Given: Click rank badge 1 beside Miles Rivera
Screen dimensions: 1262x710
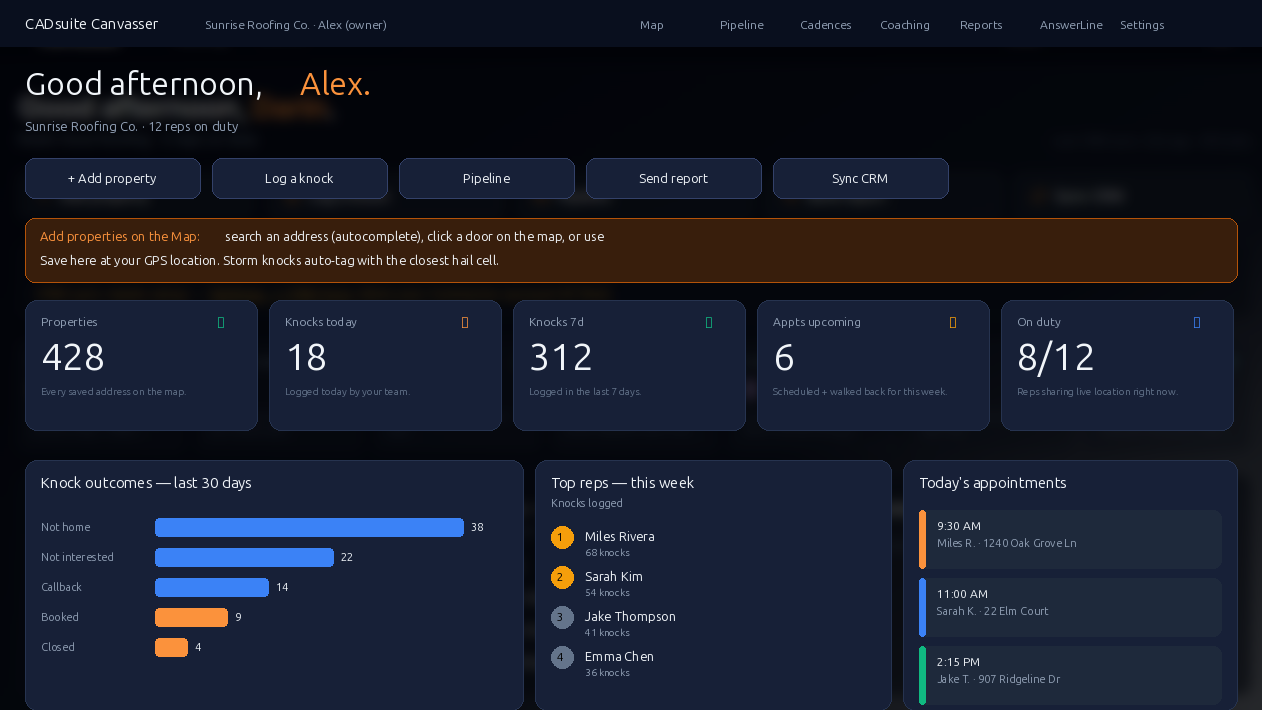Looking at the screenshot, I should coord(562,538).
